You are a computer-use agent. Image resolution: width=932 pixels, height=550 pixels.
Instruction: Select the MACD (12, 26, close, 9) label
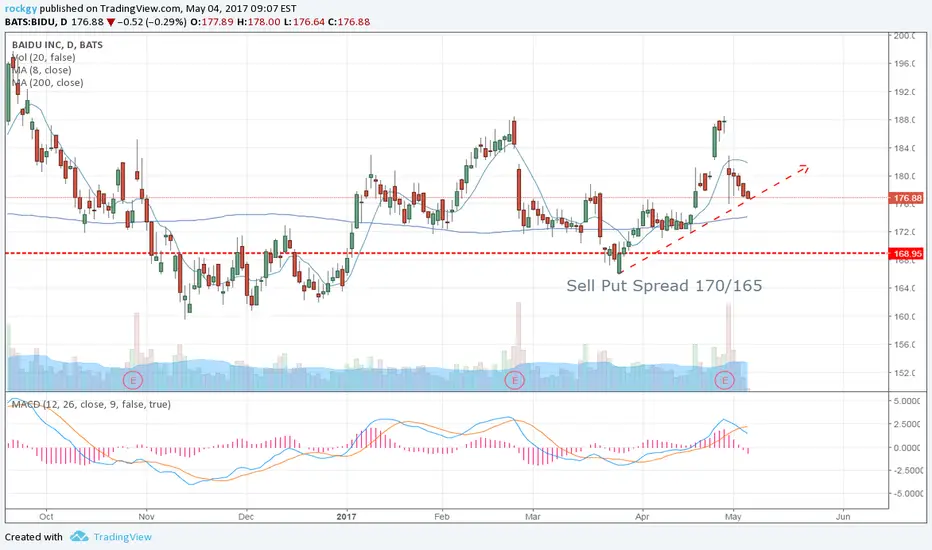click(x=91, y=404)
